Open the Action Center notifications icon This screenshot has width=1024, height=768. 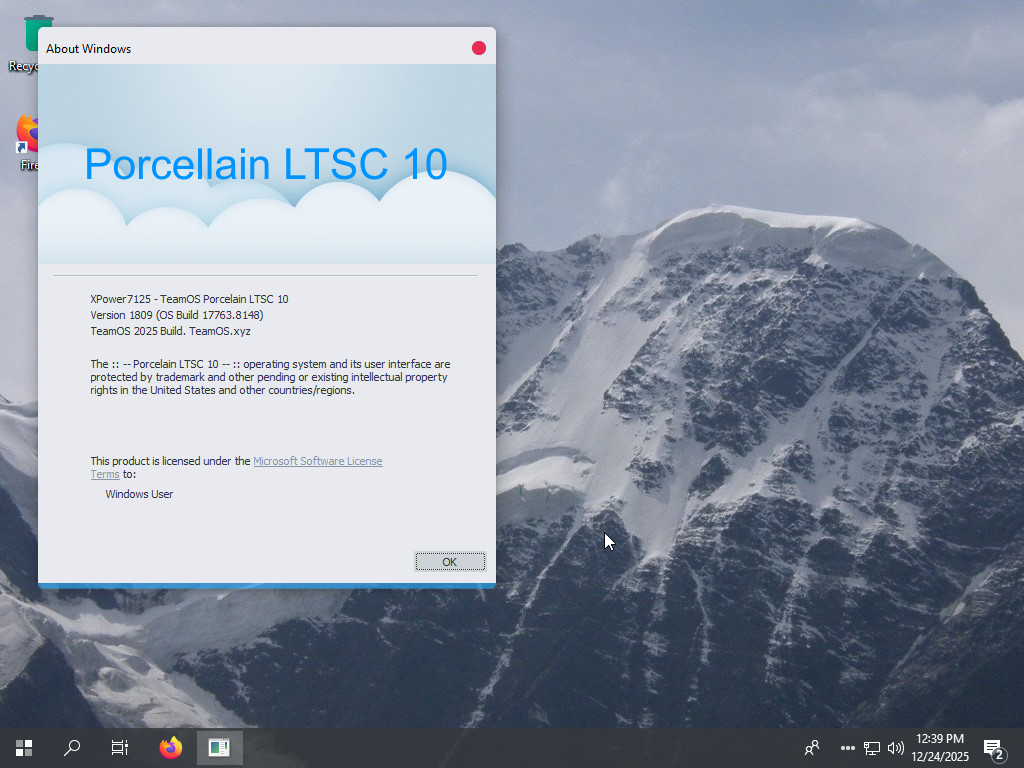click(993, 748)
